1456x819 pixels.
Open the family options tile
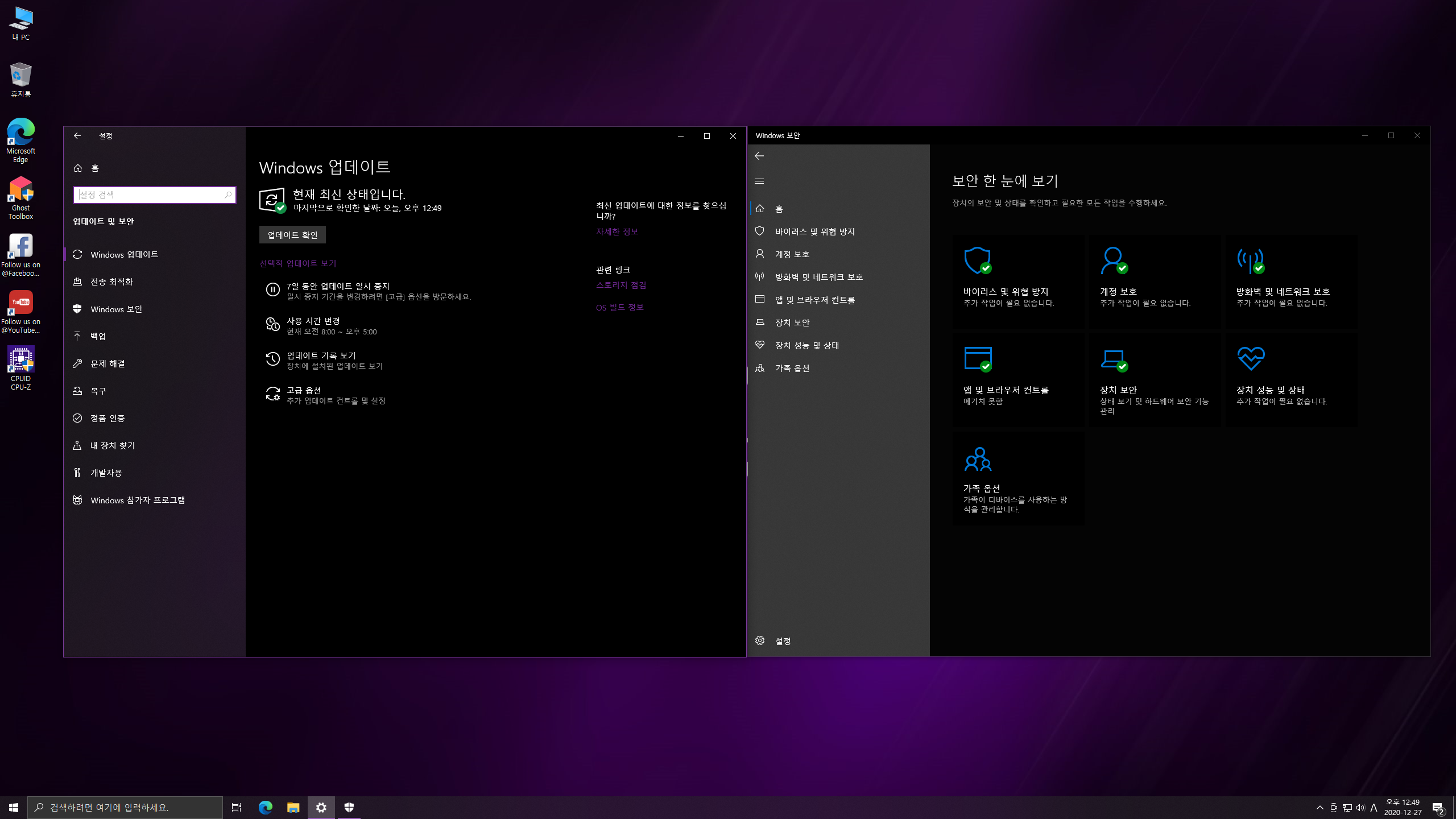(x=1018, y=478)
